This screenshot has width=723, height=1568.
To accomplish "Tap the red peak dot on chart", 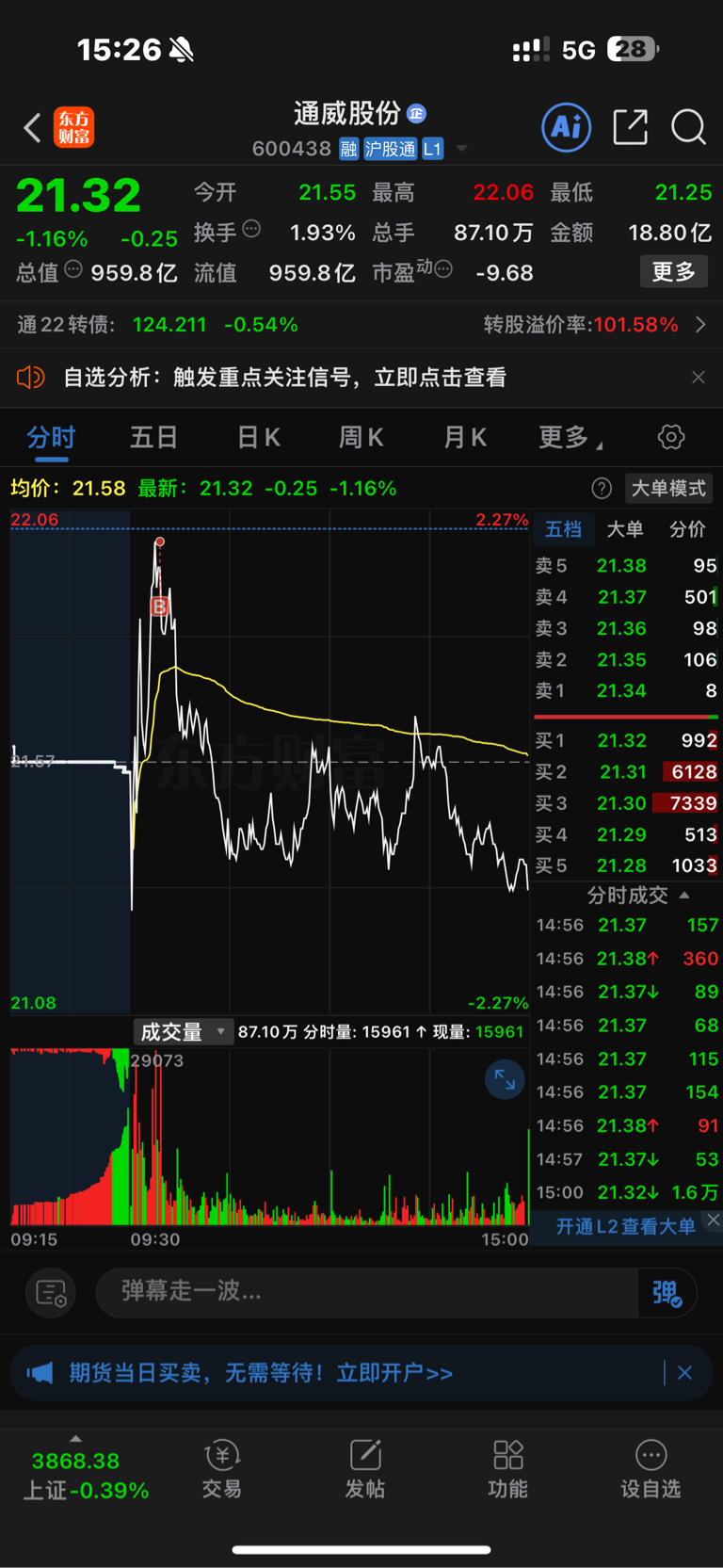I will 160,542.
